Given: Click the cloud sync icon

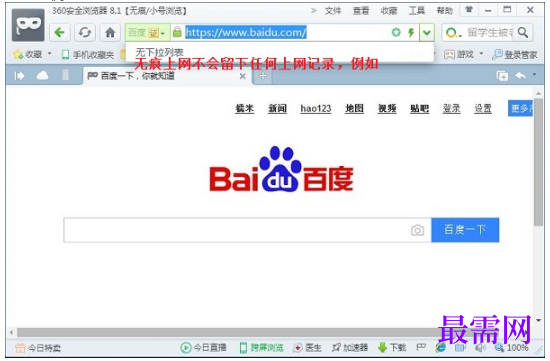Looking at the screenshot, I should point(42,75).
